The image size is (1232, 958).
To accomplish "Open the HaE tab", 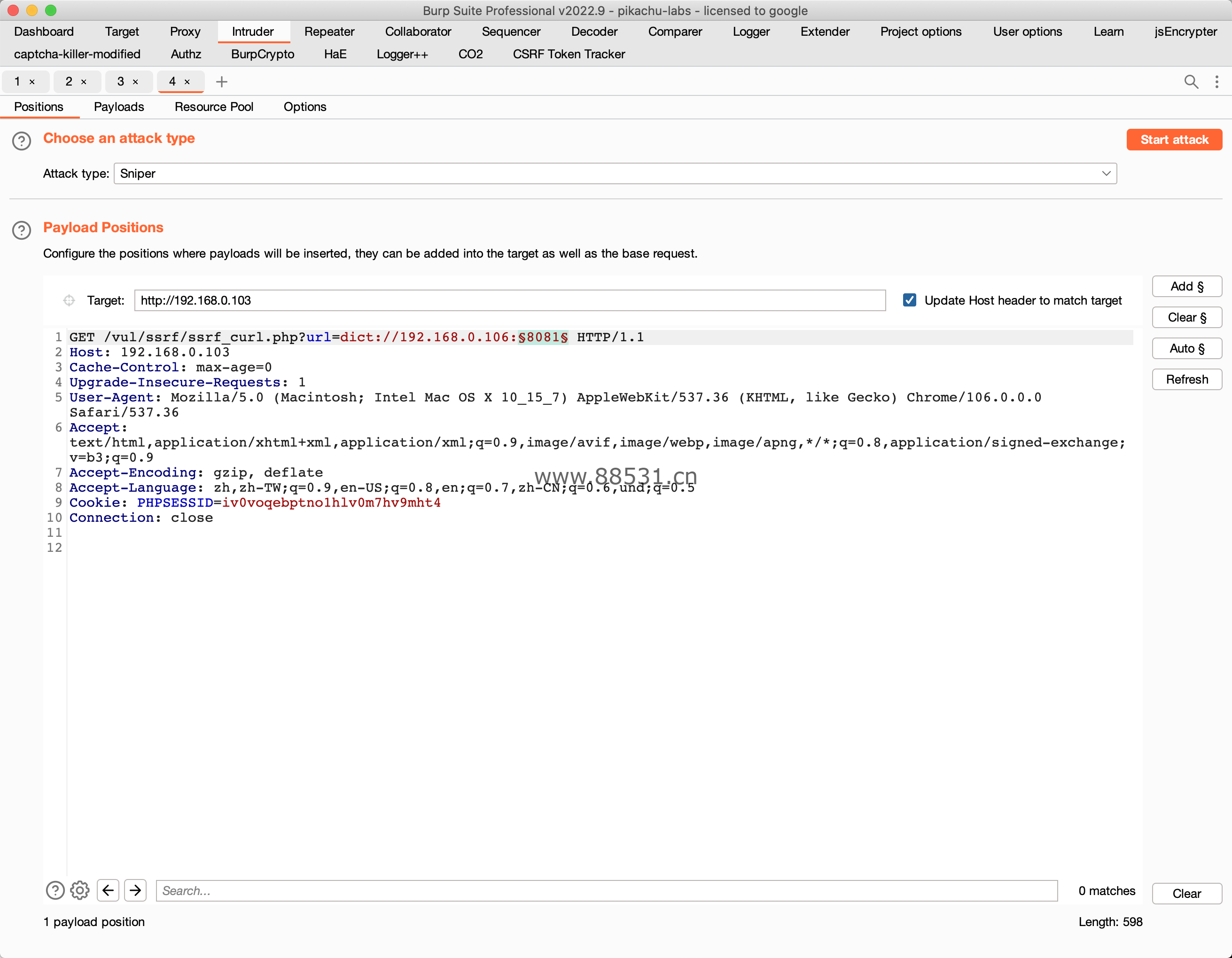I will click(x=335, y=54).
